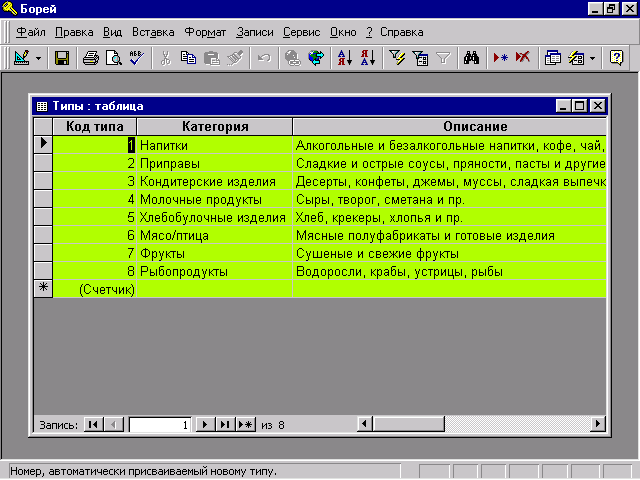Find with binoculars icon

(471, 58)
